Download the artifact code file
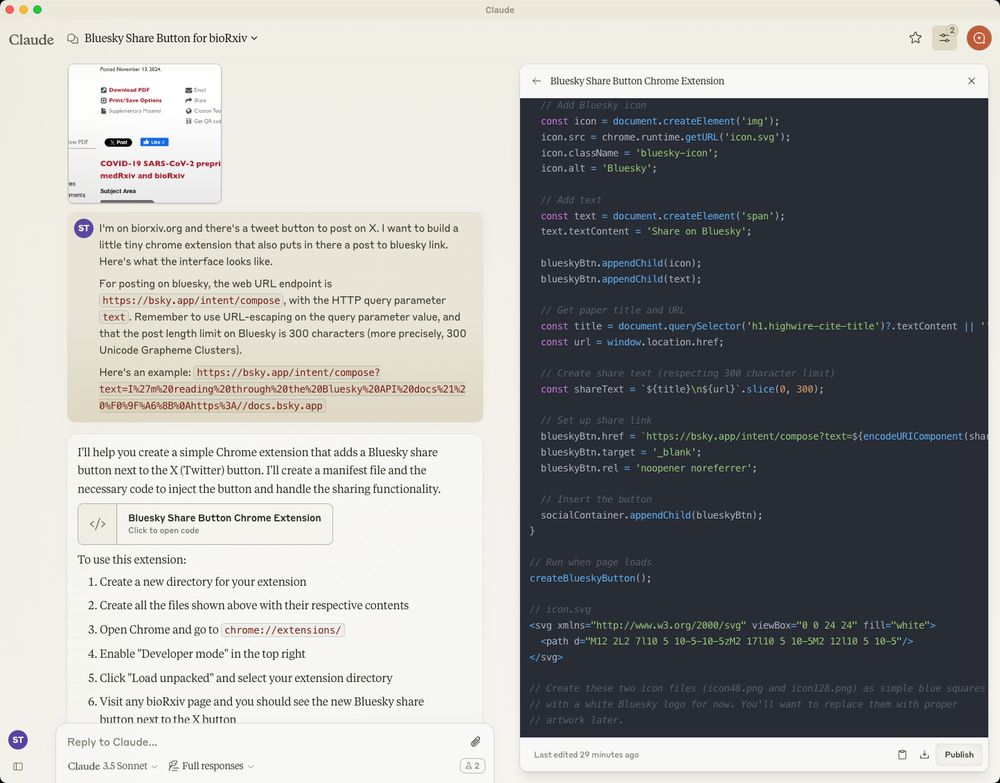The width and height of the screenshot is (1000, 783). 924,754
